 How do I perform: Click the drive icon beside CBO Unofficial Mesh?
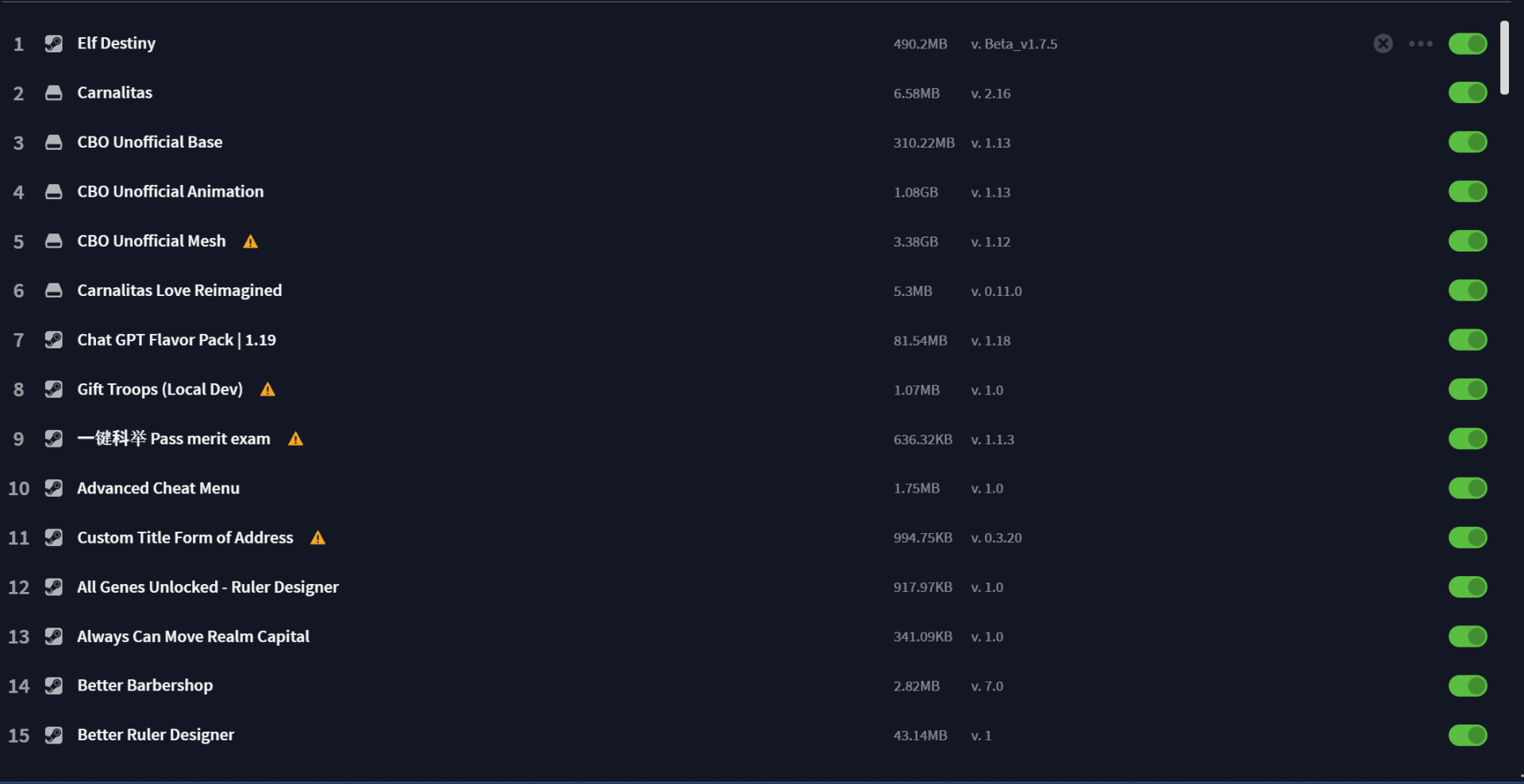[x=53, y=241]
